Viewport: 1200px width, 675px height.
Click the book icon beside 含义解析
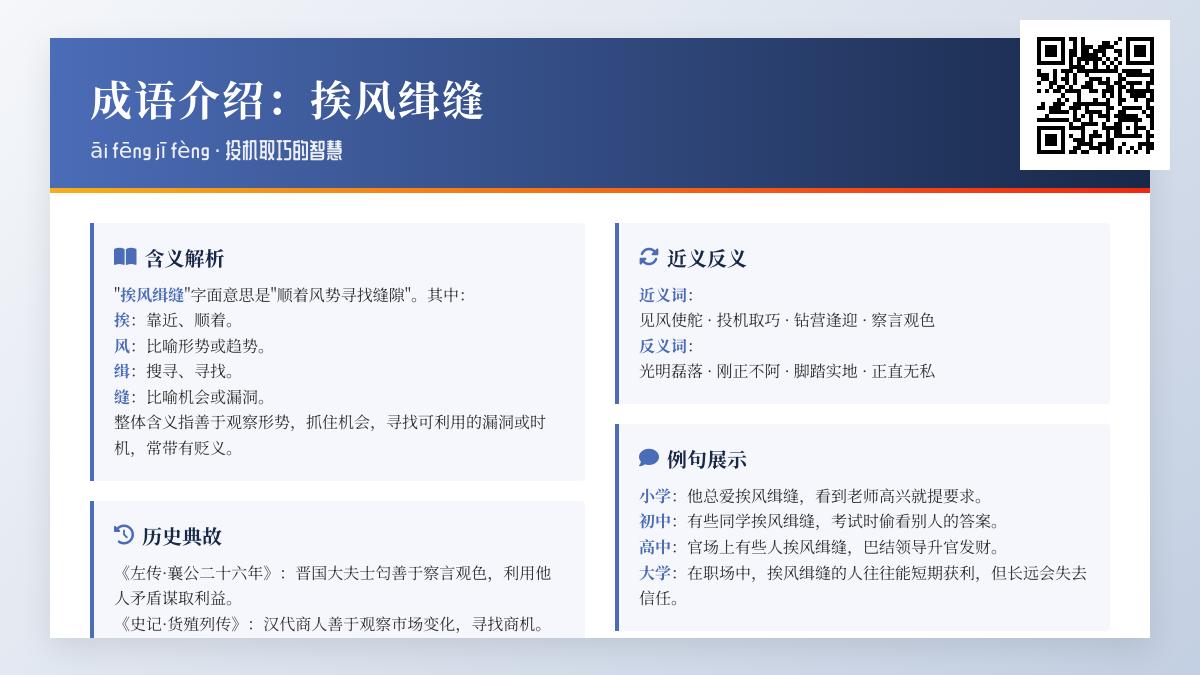click(x=125, y=257)
